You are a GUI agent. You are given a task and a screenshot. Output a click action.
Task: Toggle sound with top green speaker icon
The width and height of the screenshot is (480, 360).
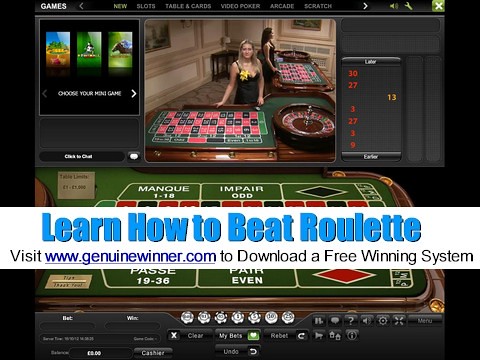click(x=394, y=6)
